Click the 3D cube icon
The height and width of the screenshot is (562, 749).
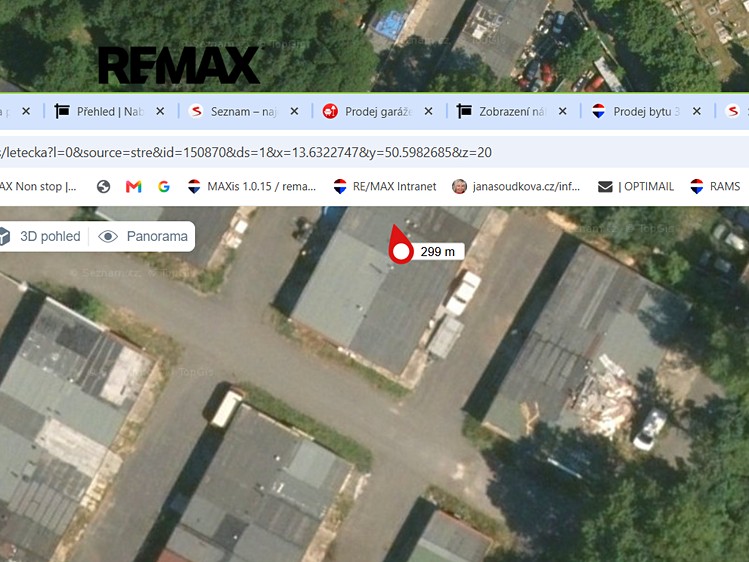click(x=4, y=236)
